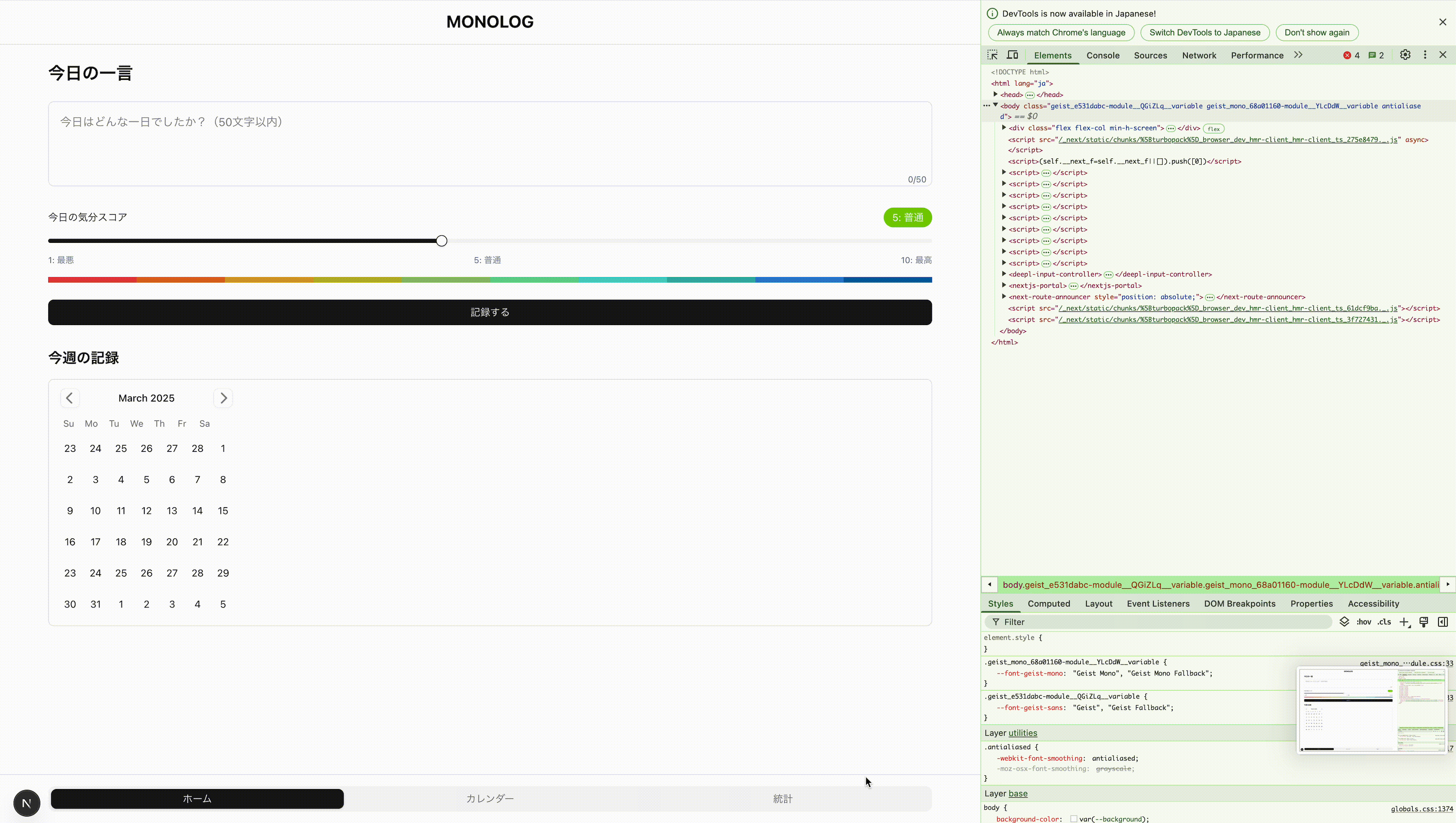
Task: Open the Event Listeners tab
Action: tap(1158, 604)
